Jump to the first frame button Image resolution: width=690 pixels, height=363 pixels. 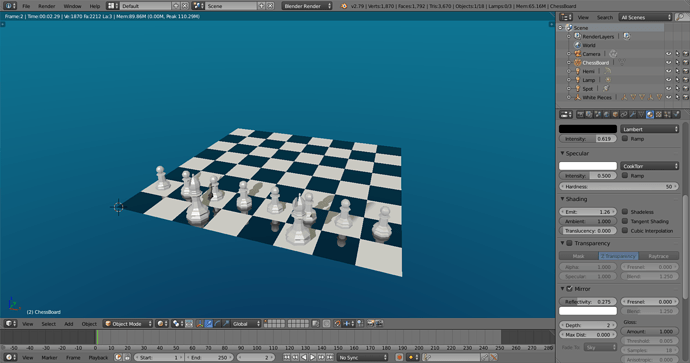[x=286, y=357]
